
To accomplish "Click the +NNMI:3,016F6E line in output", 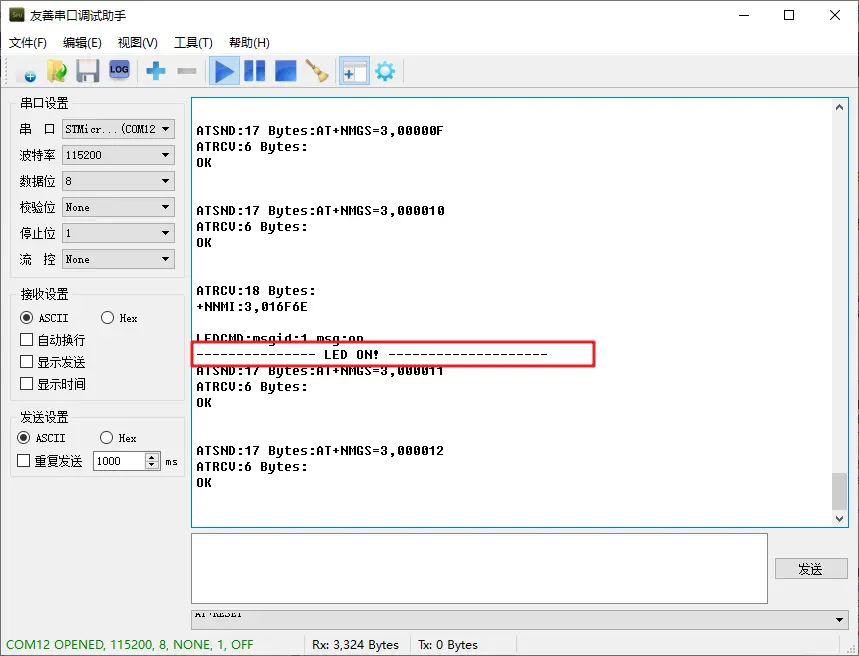I will click(x=252, y=307).
